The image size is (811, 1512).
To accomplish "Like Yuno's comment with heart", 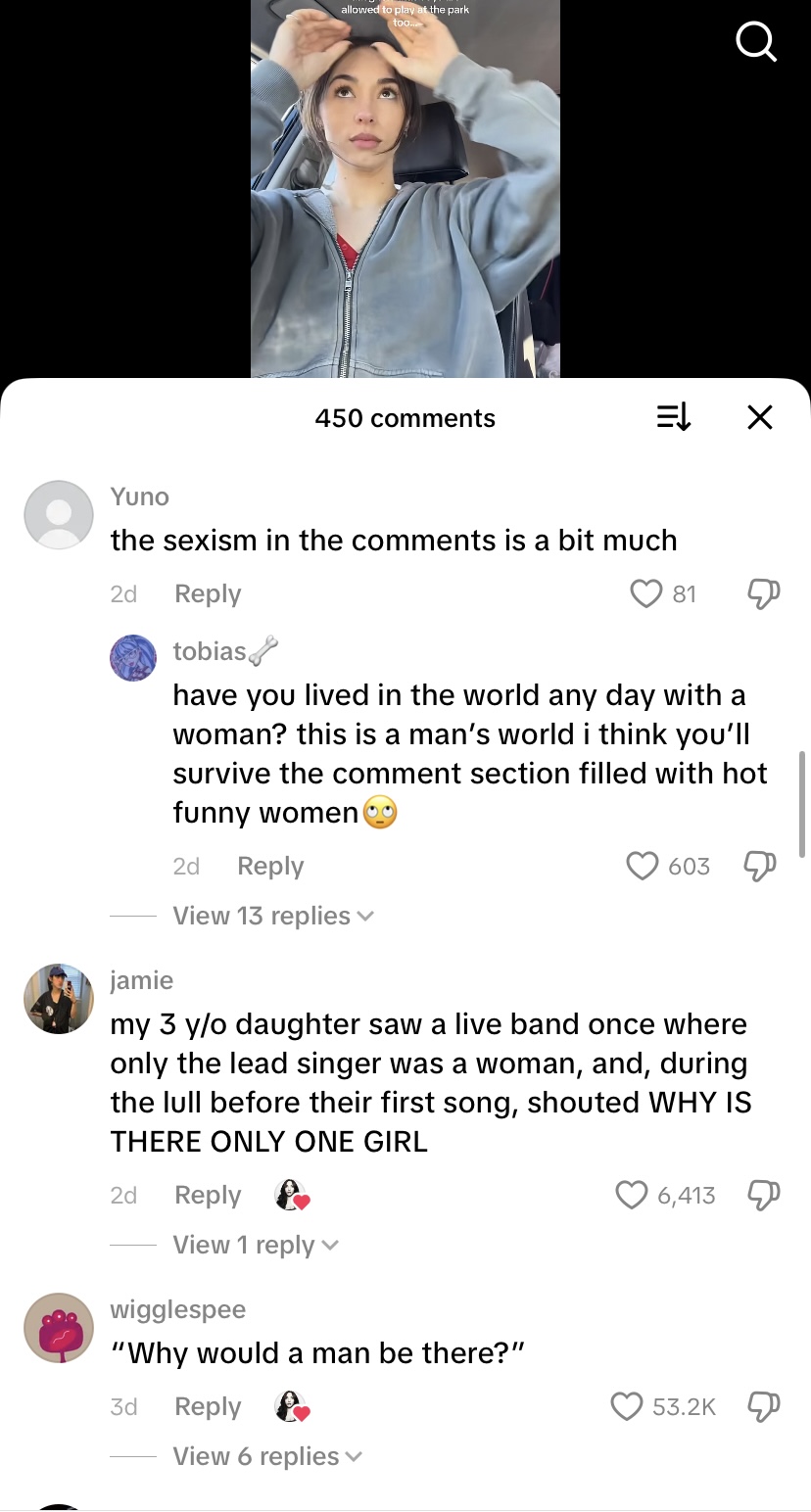I will click(x=645, y=593).
